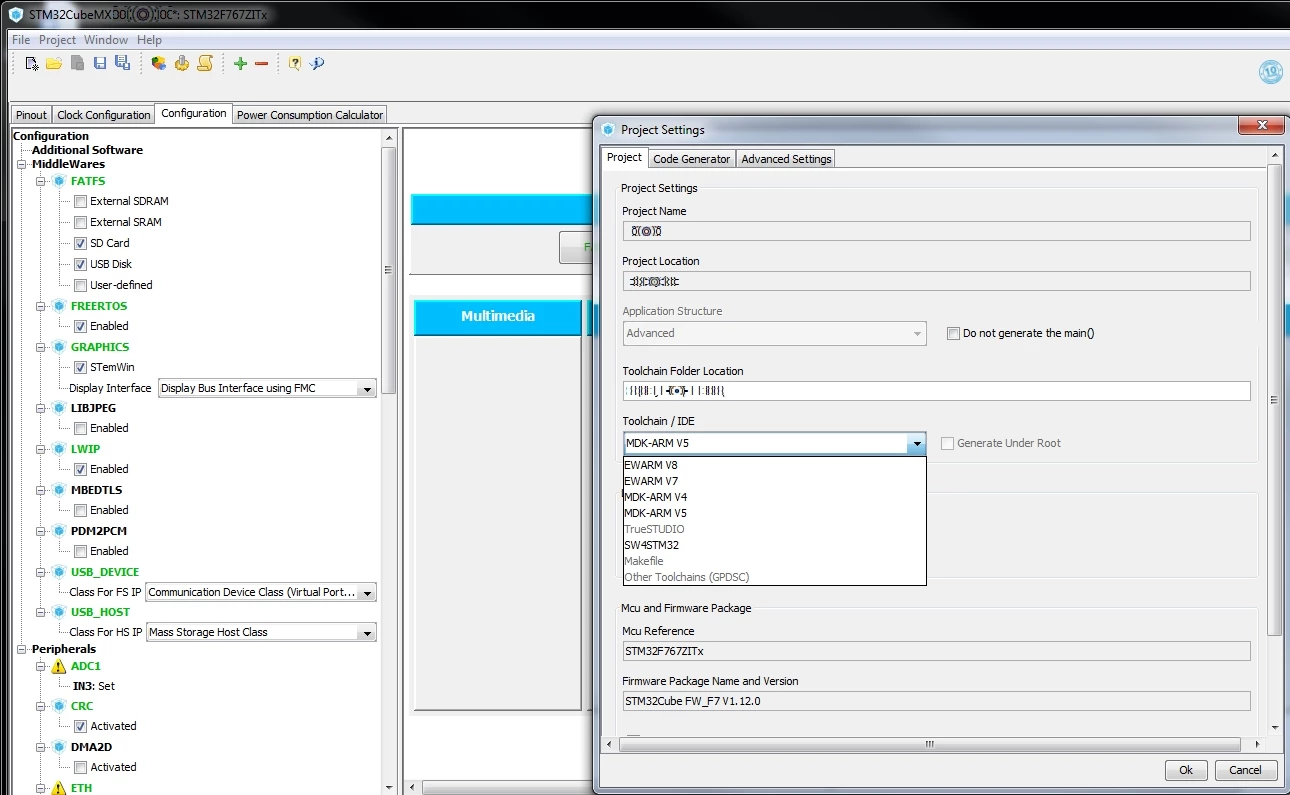The image size is (1290, 795).
Task: Check the User-defined checkbox under FATFS
Action: [81, 285]
